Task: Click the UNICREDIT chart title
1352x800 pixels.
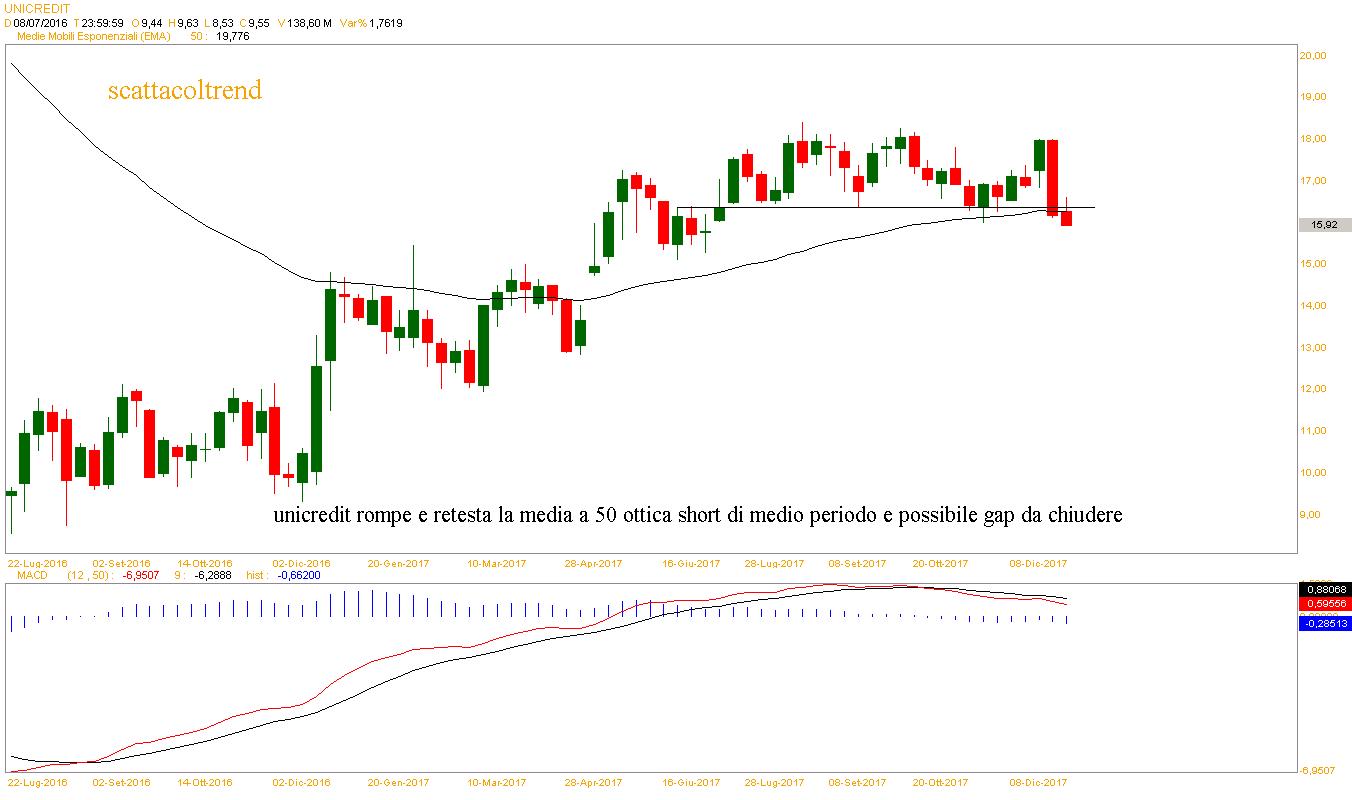Action: pyautogui.click(x=37, y=8)
